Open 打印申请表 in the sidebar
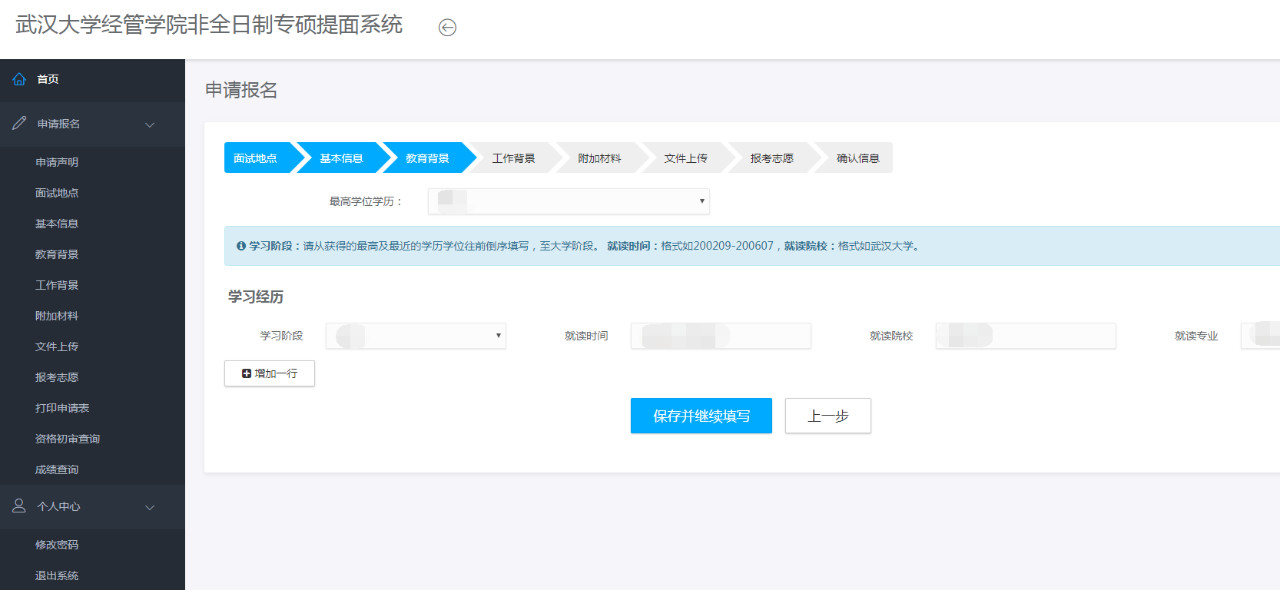 (x=62, y=408)
